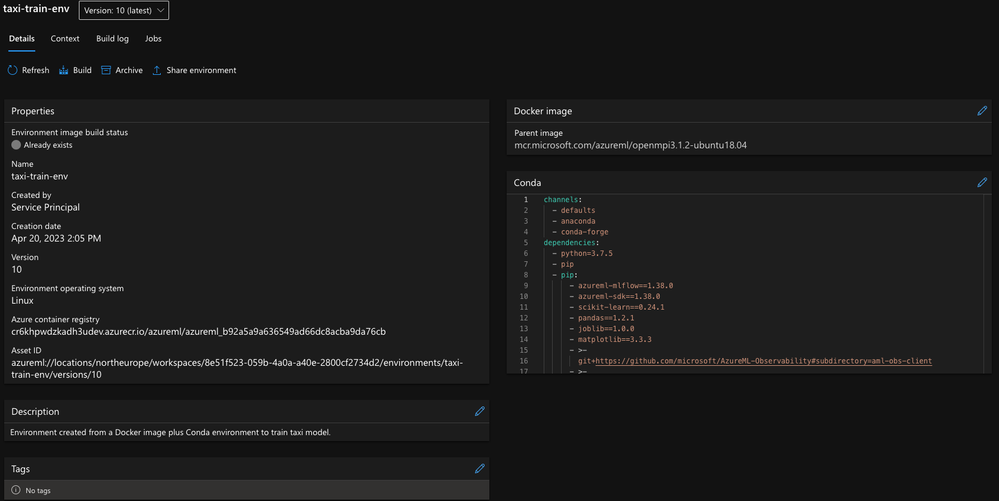999x501 pixels.
Task: Edit the Description with pencil icon
Action: pyautogui.click(x=480, y=412)
